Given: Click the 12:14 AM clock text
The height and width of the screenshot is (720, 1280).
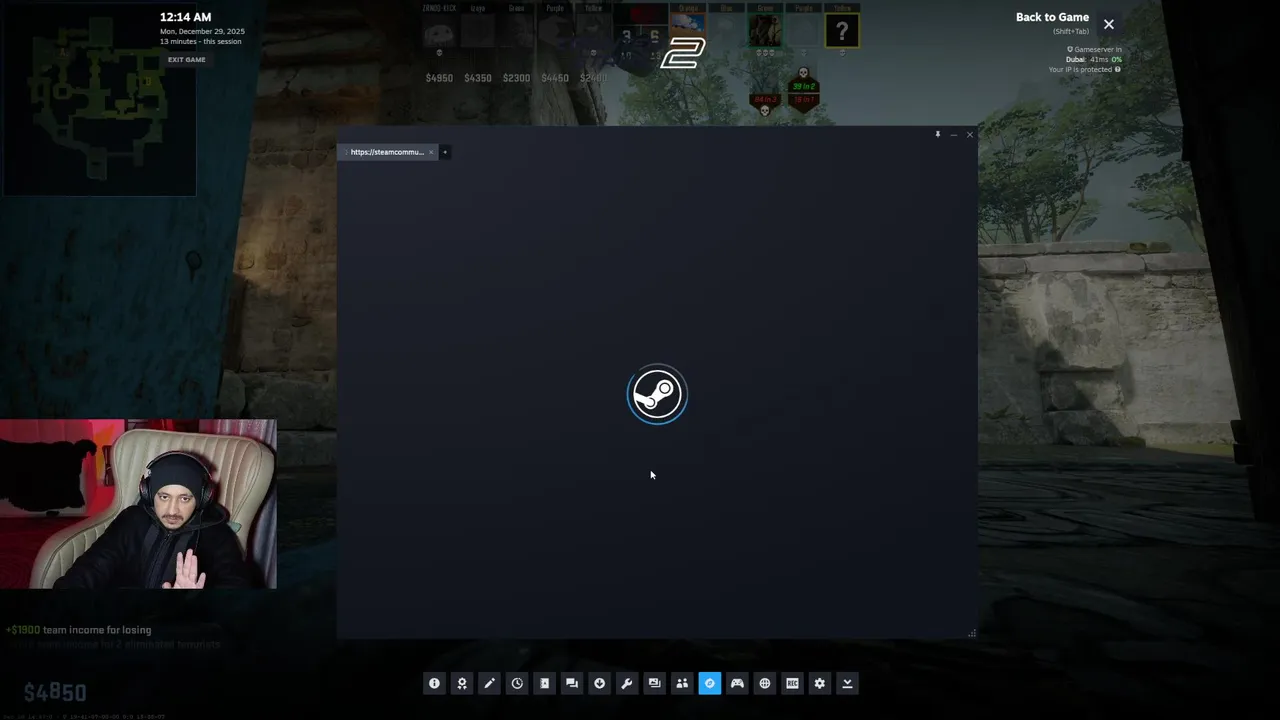Looking at the screenshot, I should pos(185,17).
